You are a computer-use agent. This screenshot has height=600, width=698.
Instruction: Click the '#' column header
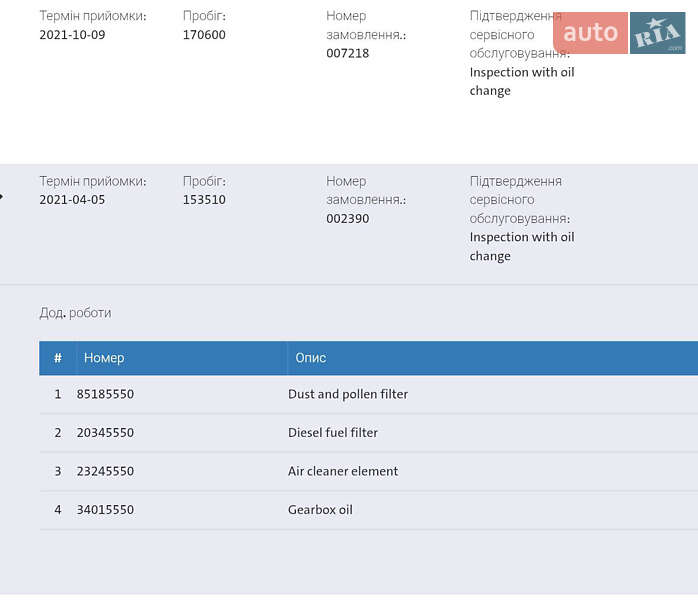pos(58,358)
